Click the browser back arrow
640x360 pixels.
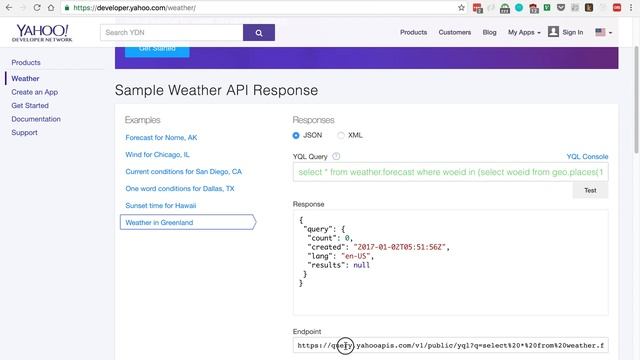(9, 8)
